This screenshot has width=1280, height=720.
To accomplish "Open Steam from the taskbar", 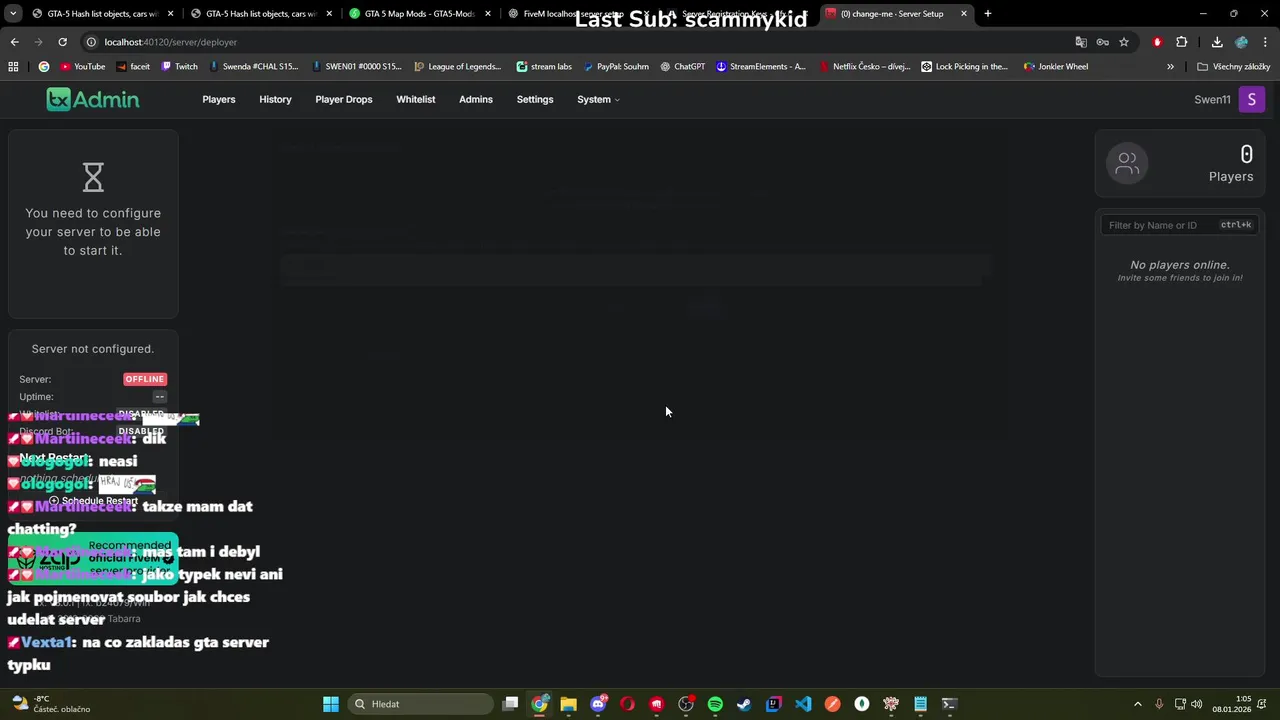I will pyautogui.click(x=744, y=704).
